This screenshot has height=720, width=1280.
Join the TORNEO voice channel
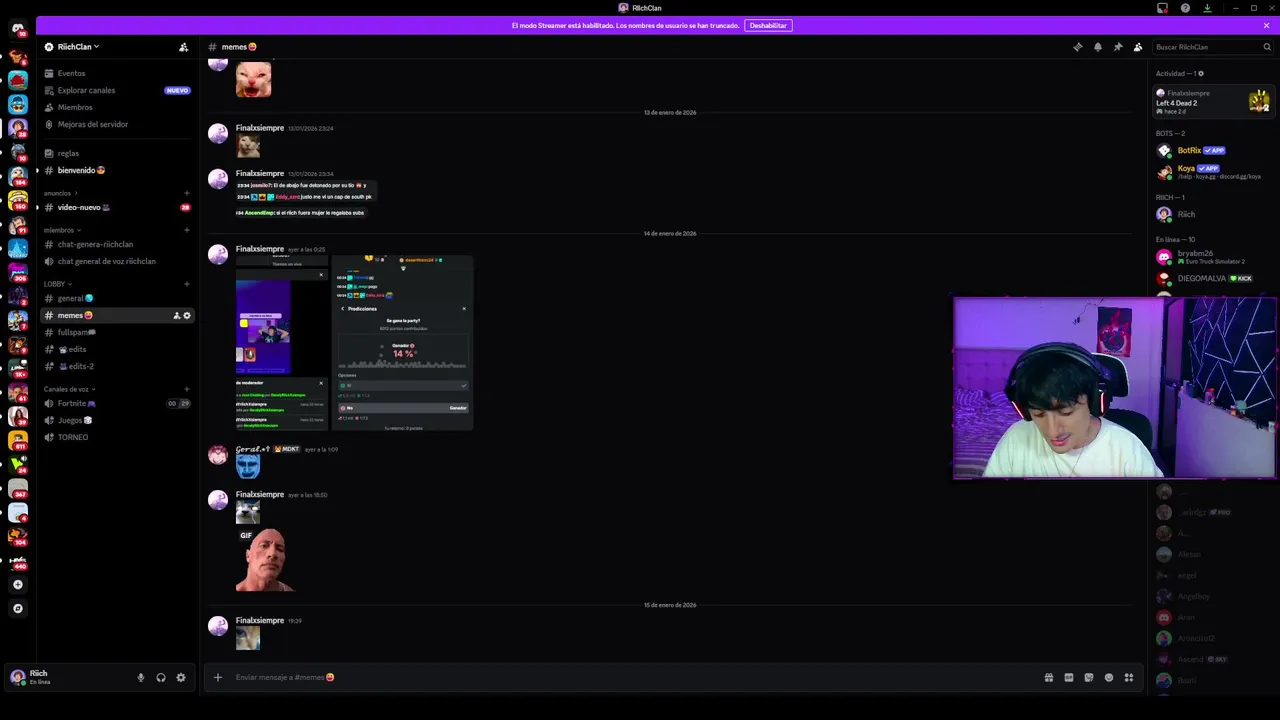pos(72,437)
